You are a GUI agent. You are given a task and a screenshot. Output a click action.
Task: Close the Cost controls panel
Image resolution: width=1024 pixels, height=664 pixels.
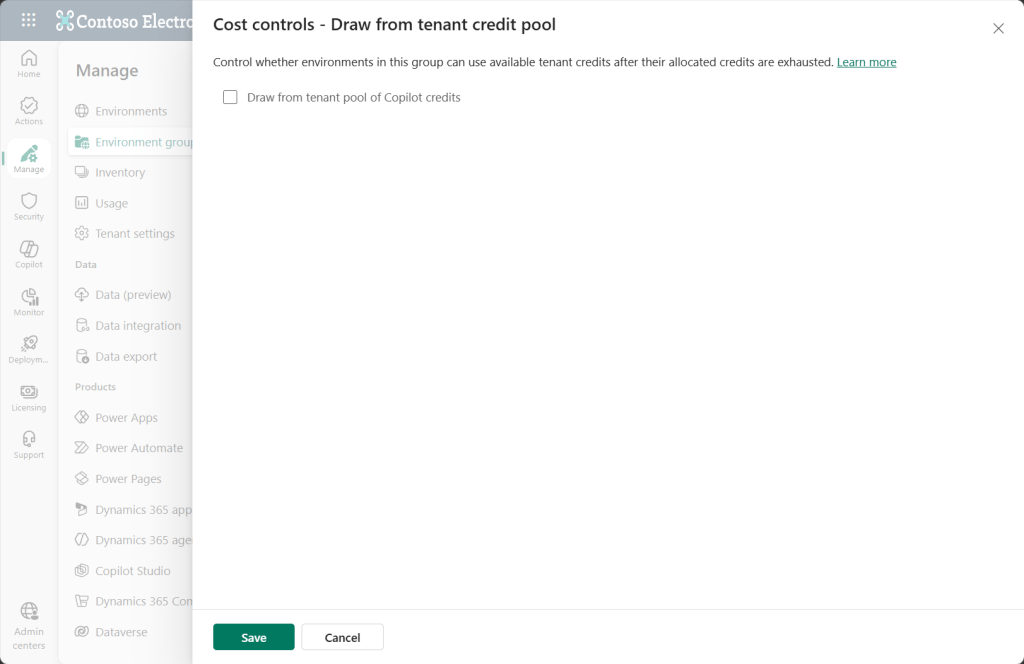(x=998, y=28)
